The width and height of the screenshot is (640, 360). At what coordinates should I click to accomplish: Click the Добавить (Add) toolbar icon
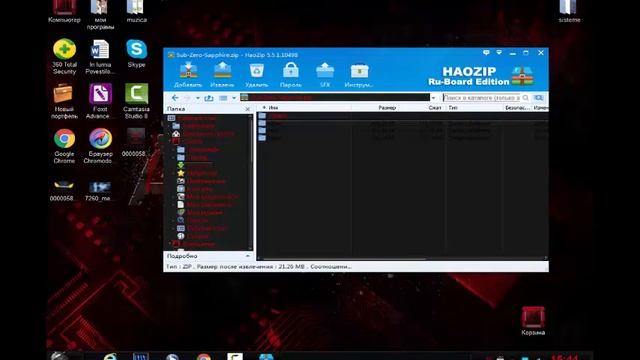tap(188, 74)
